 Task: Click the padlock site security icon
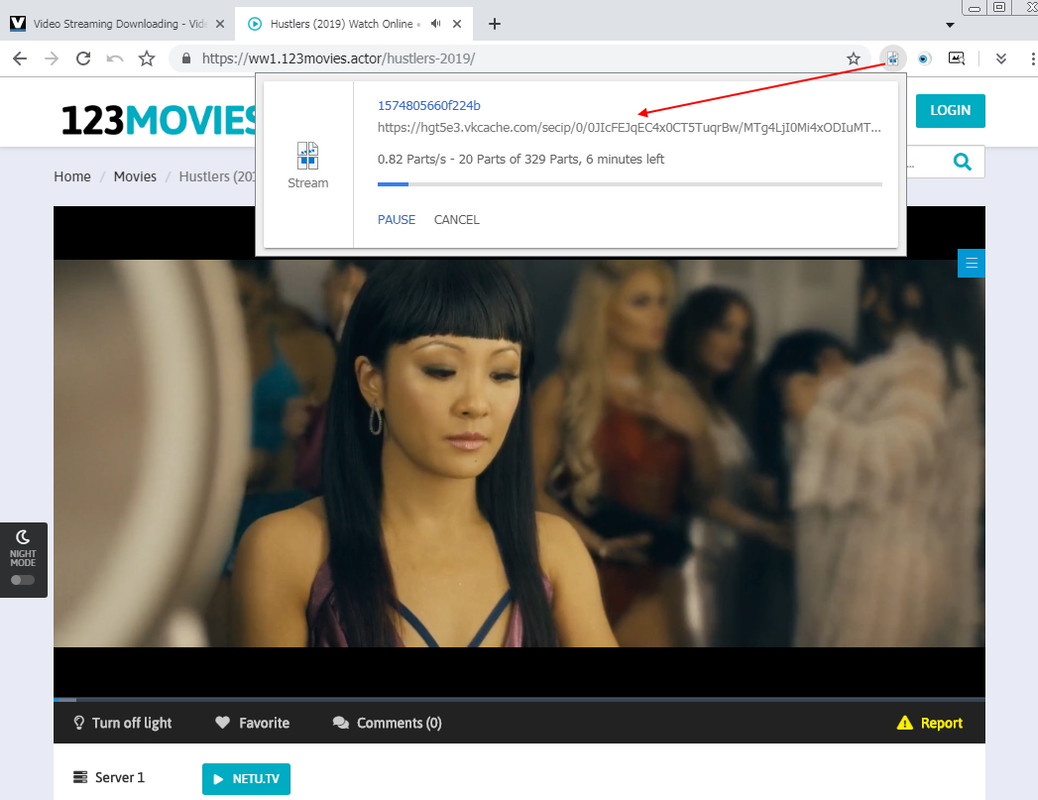(x=187, y=58)
